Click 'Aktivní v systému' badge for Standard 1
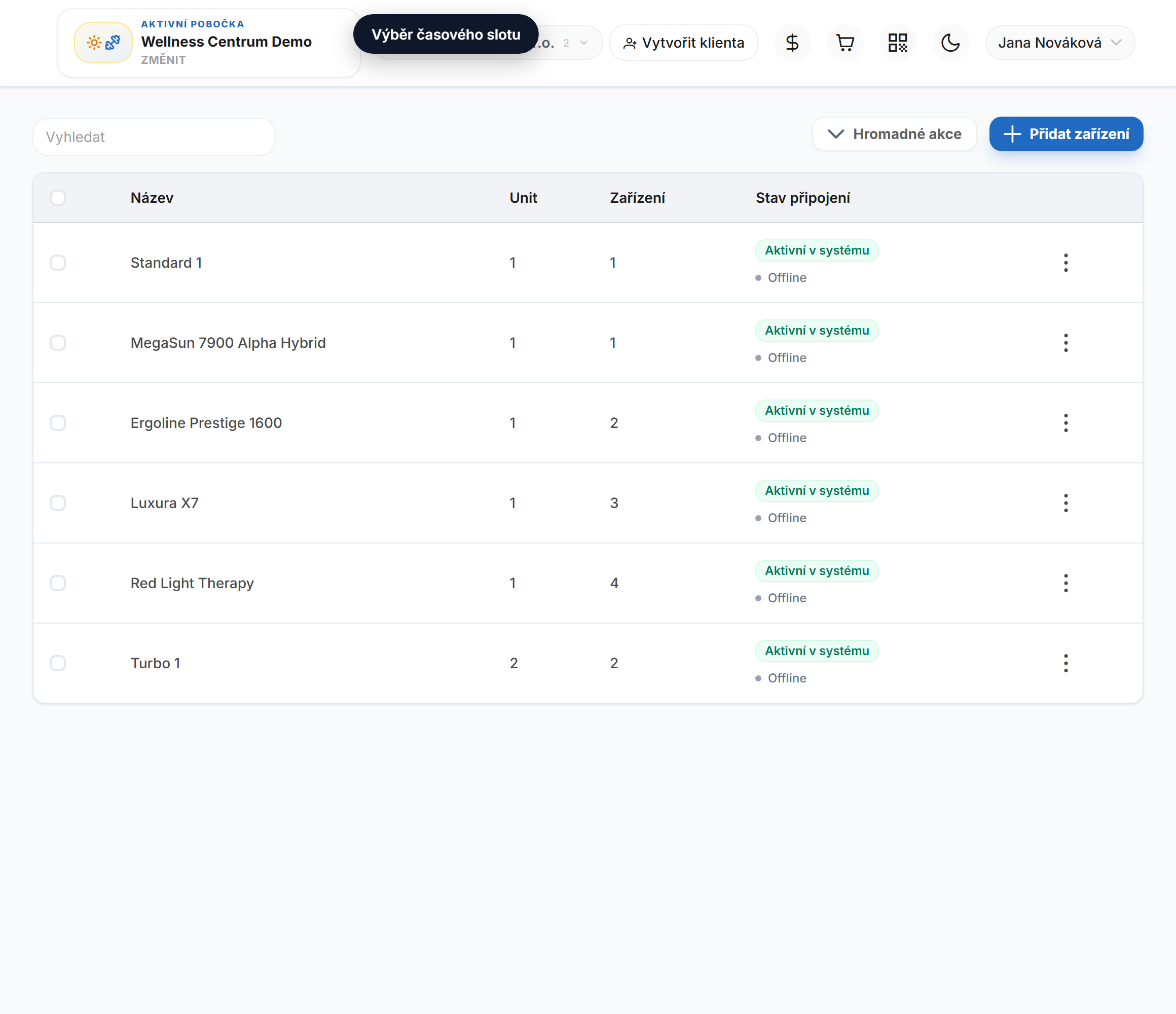This screenshot has width=1176, height=1014. (x=817, y=250)
